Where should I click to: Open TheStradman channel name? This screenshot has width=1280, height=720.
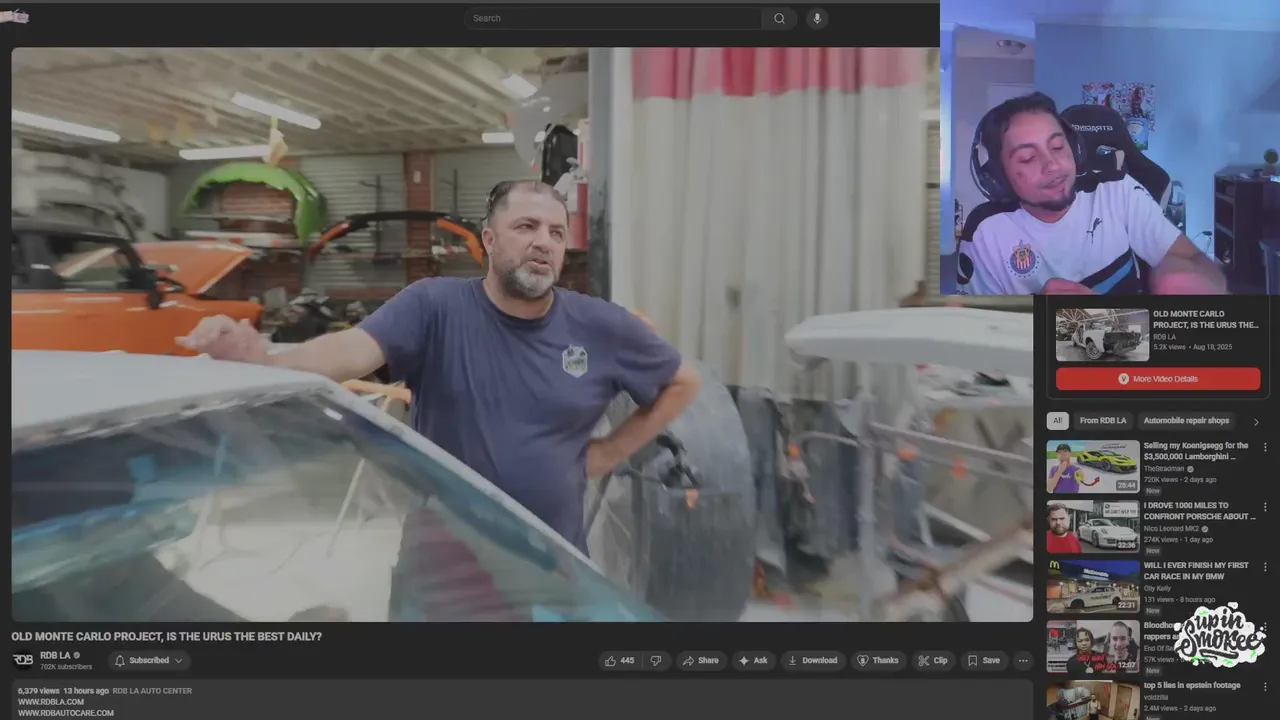coord(1164,468)
